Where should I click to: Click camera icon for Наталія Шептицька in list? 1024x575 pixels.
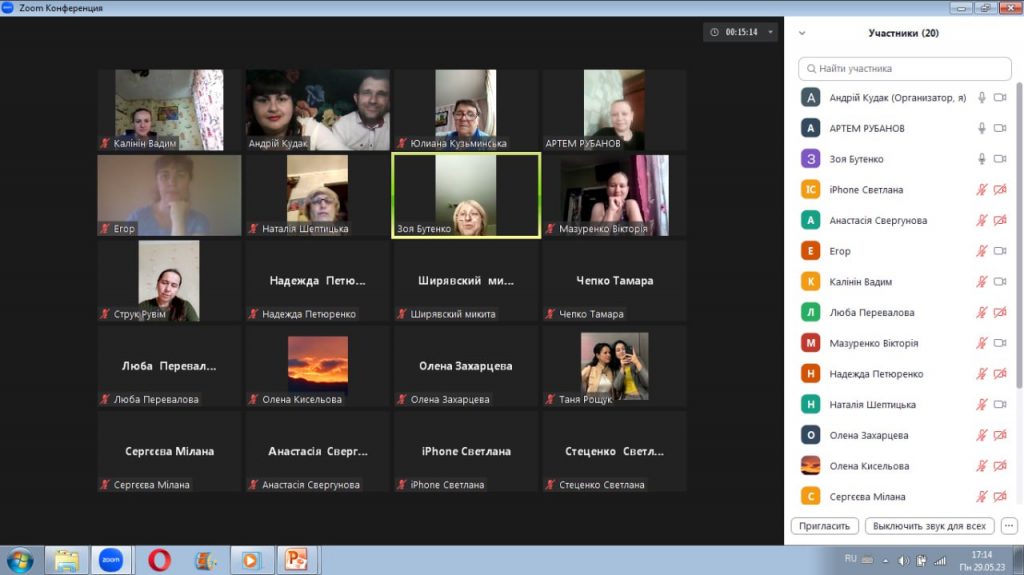coord(1000,404)
